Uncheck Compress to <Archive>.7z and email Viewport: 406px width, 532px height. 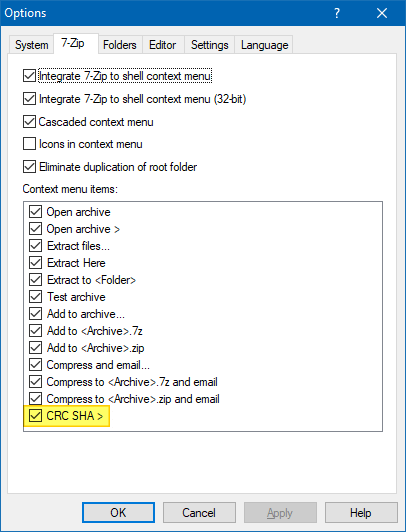pos(35,382)
